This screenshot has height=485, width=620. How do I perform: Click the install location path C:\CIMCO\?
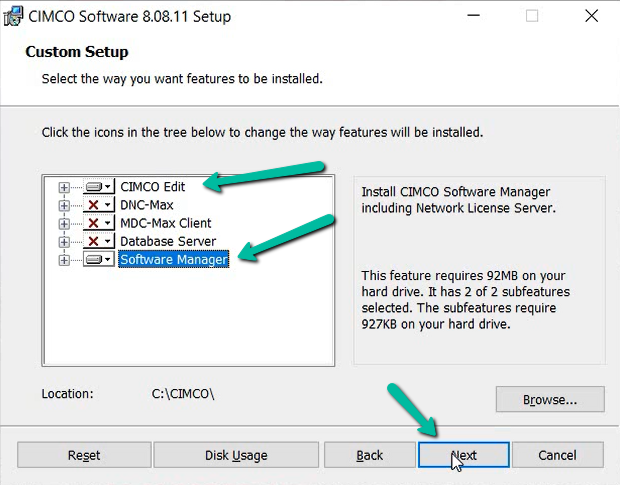pos(183,394)
